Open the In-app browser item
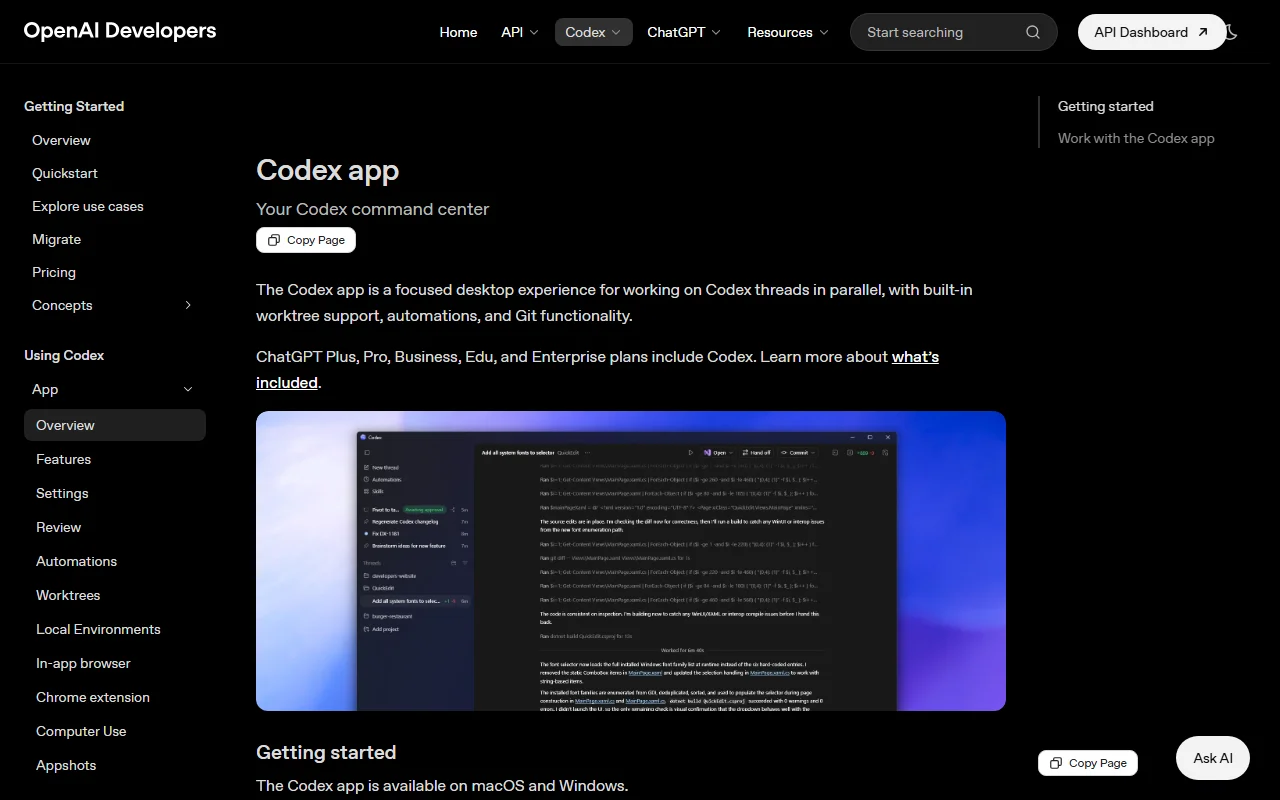 point(83,663)
